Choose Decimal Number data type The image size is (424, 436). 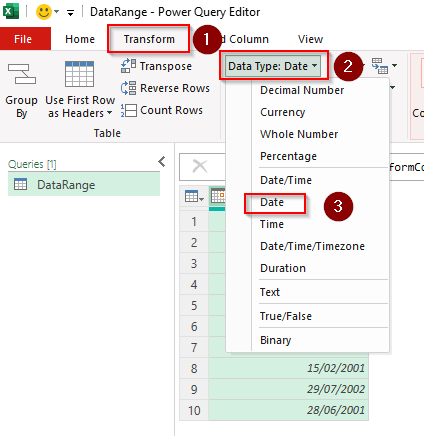[302, 90]
